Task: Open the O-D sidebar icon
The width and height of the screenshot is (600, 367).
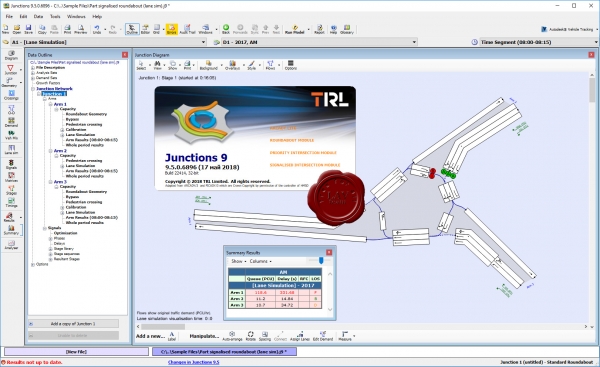Action: (x=11, y=110)
